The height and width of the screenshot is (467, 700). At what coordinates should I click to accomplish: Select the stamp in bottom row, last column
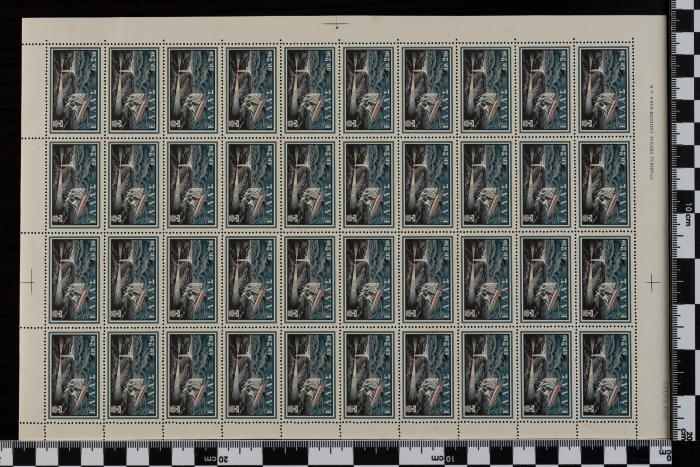coord(605,375)
